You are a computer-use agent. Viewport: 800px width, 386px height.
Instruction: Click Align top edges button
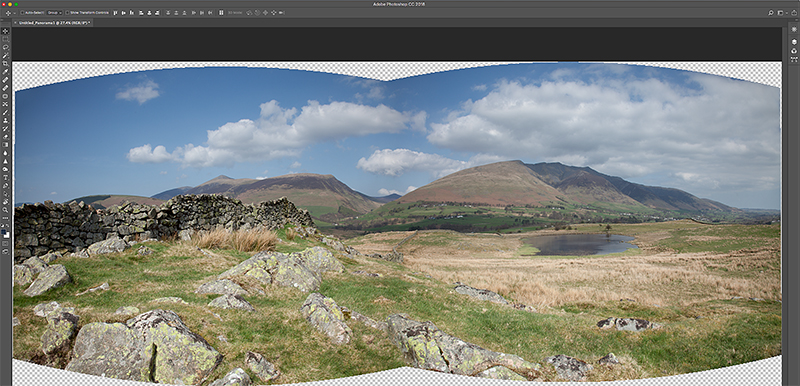point(115,12)
